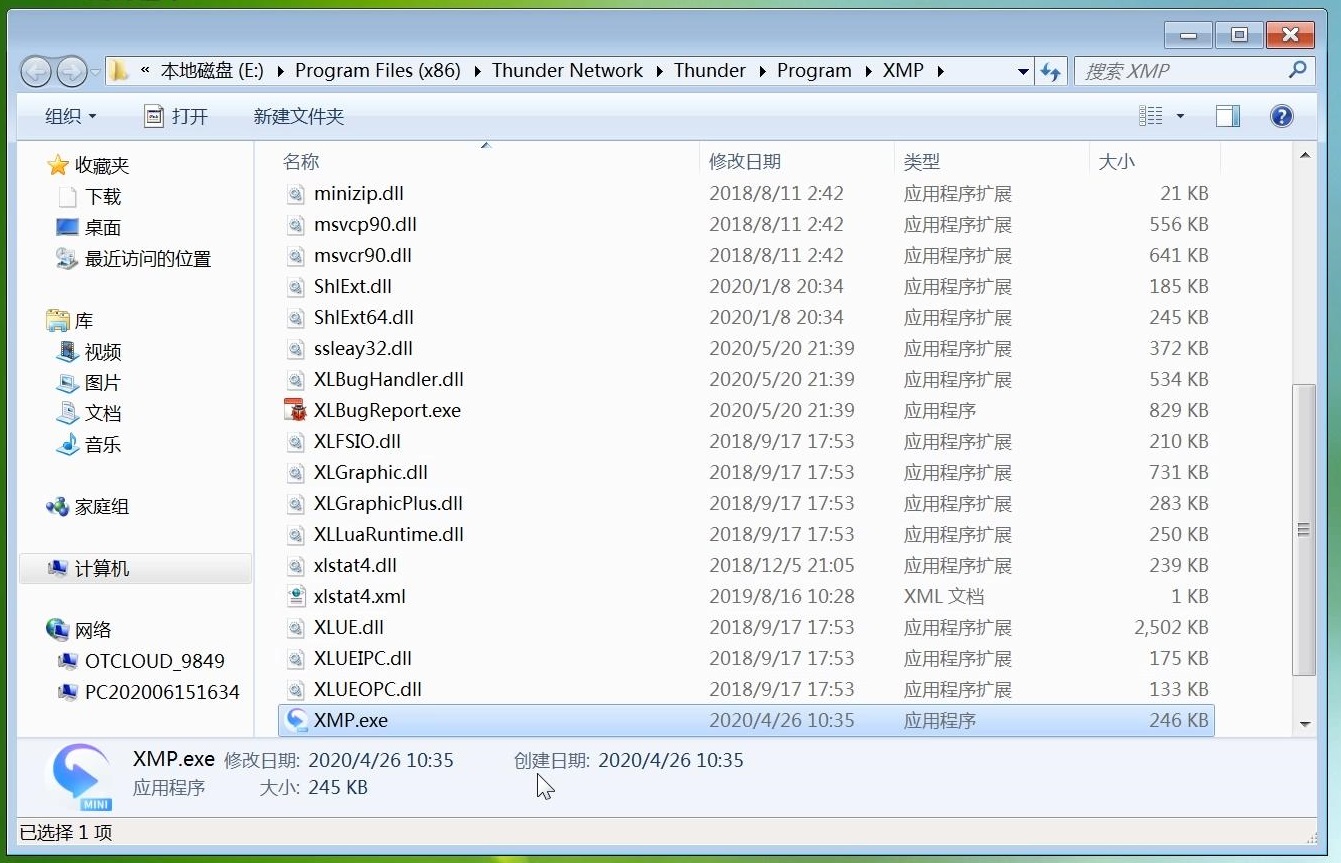Image resolution: width=1341 pixels, height=863 pixels.
Task: Select the XLBugReport.exe application icon
Action: tap(296, 411)
